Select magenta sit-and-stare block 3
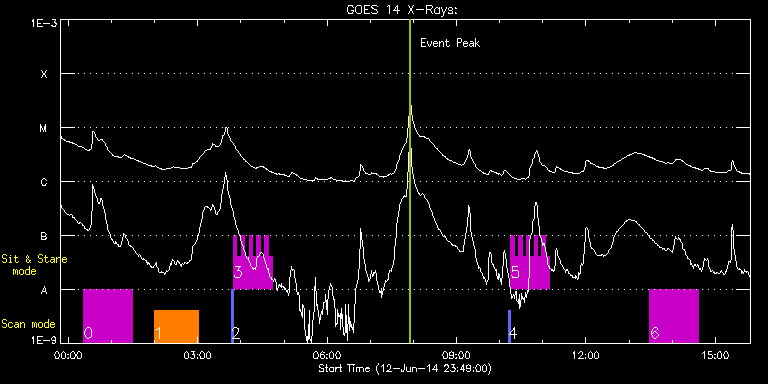Screen dimensions: 768x384 [253, 263]
